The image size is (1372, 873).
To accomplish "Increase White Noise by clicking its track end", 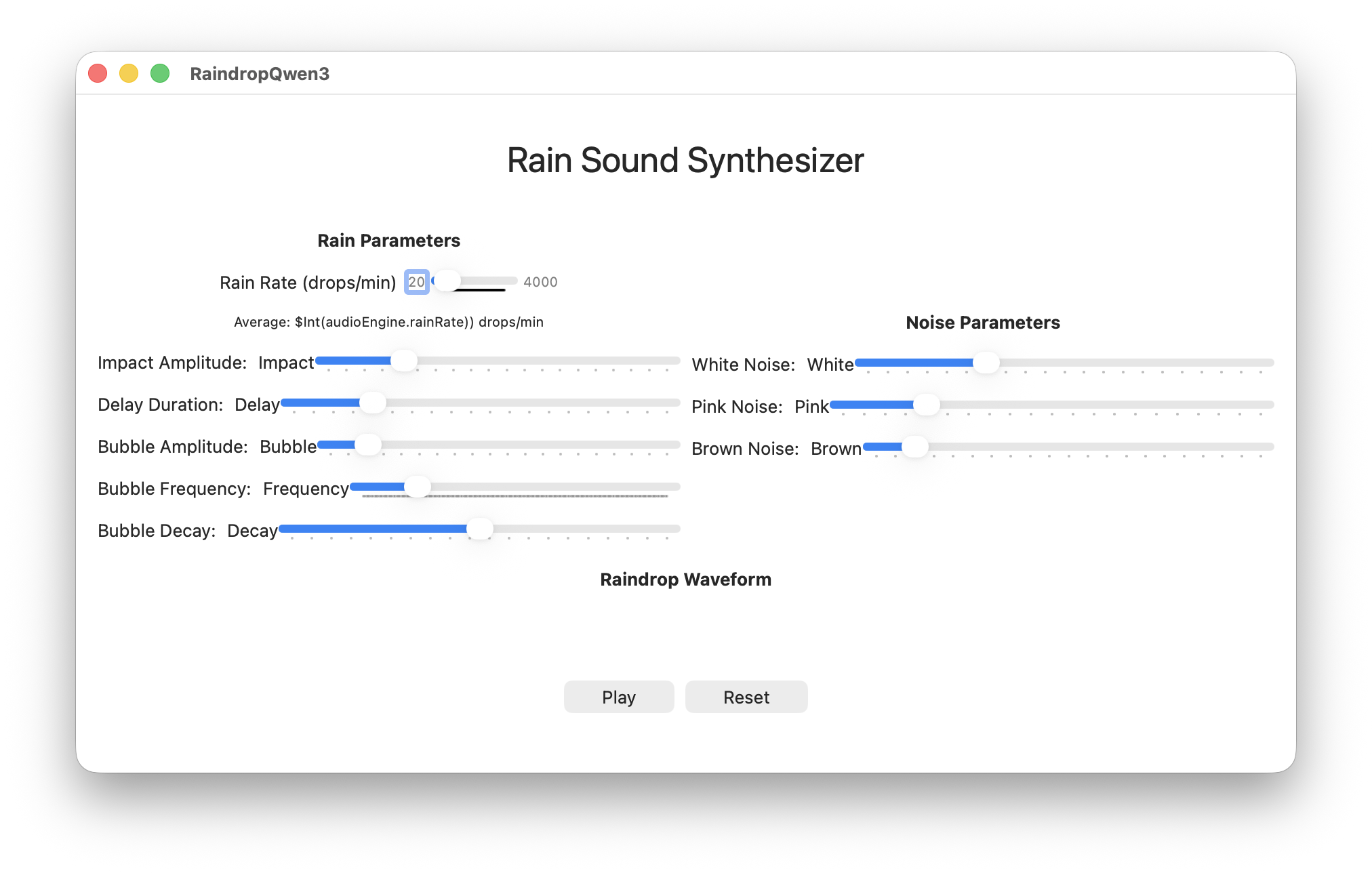I will point(1264,363).
